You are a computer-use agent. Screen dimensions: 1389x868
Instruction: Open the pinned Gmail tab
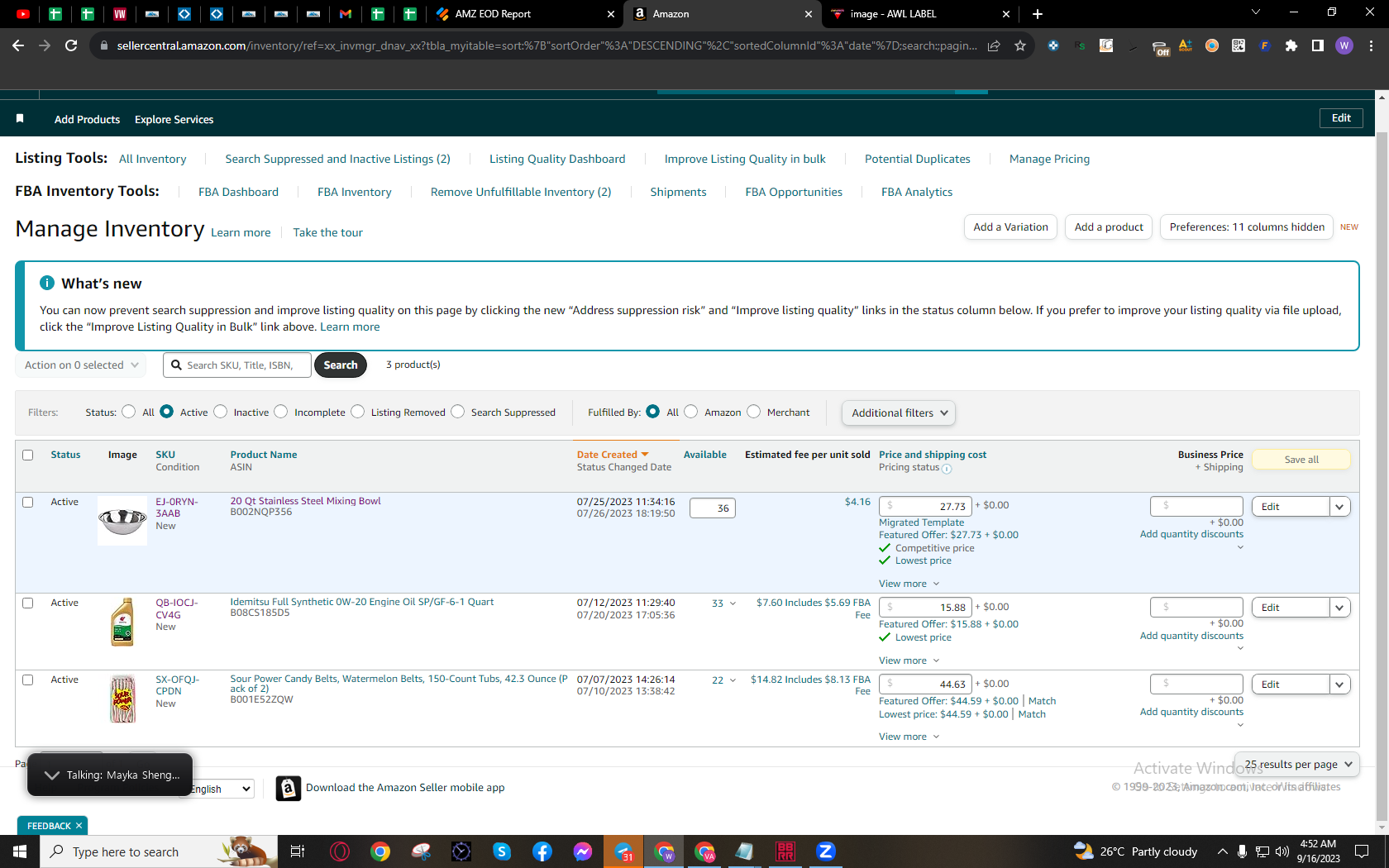(346, 14)
